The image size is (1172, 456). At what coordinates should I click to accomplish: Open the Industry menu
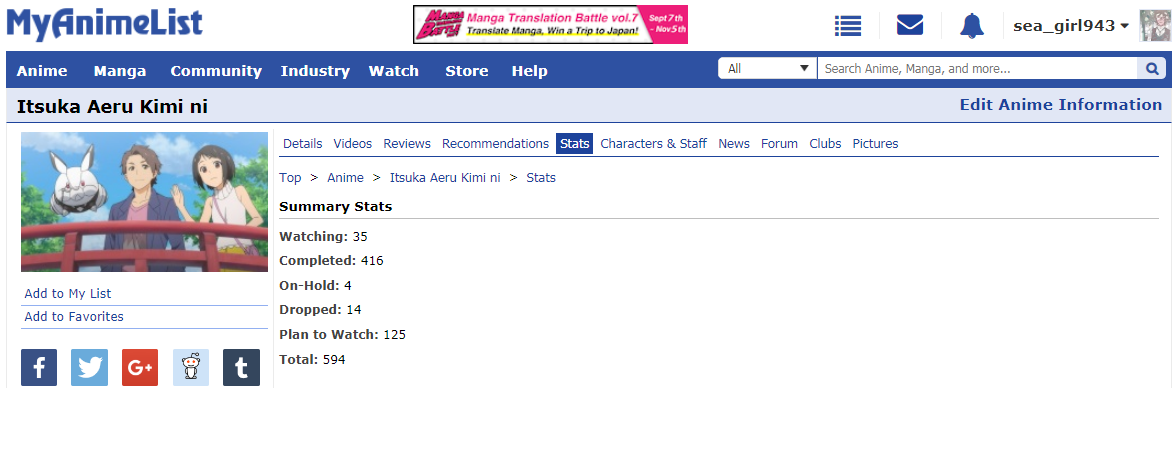point(315,71)
